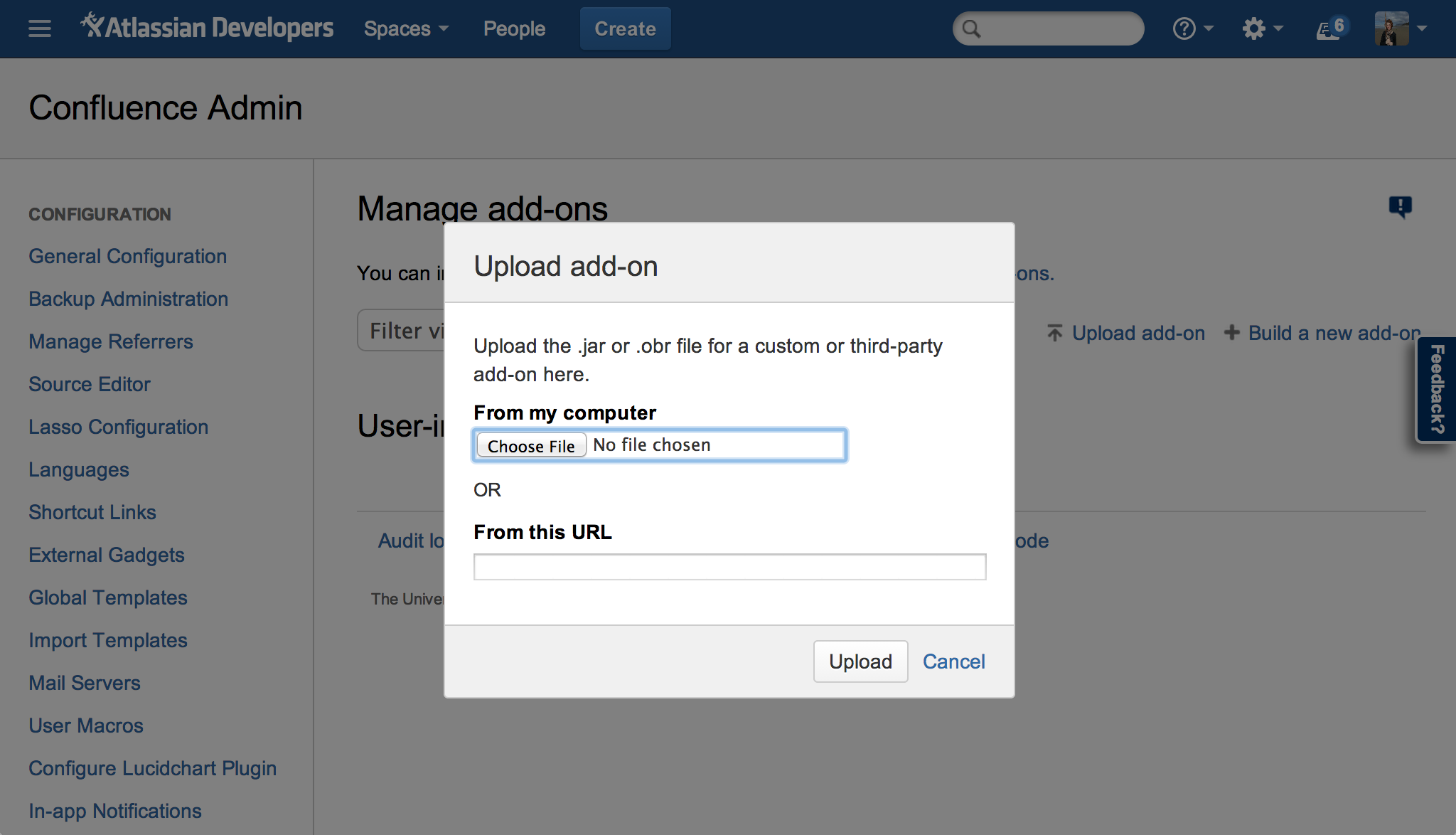The height and width of the screenshot is (835, 1456).
Task: Click Cancel to close upload dialog
Action: click(x=952, y=661)
